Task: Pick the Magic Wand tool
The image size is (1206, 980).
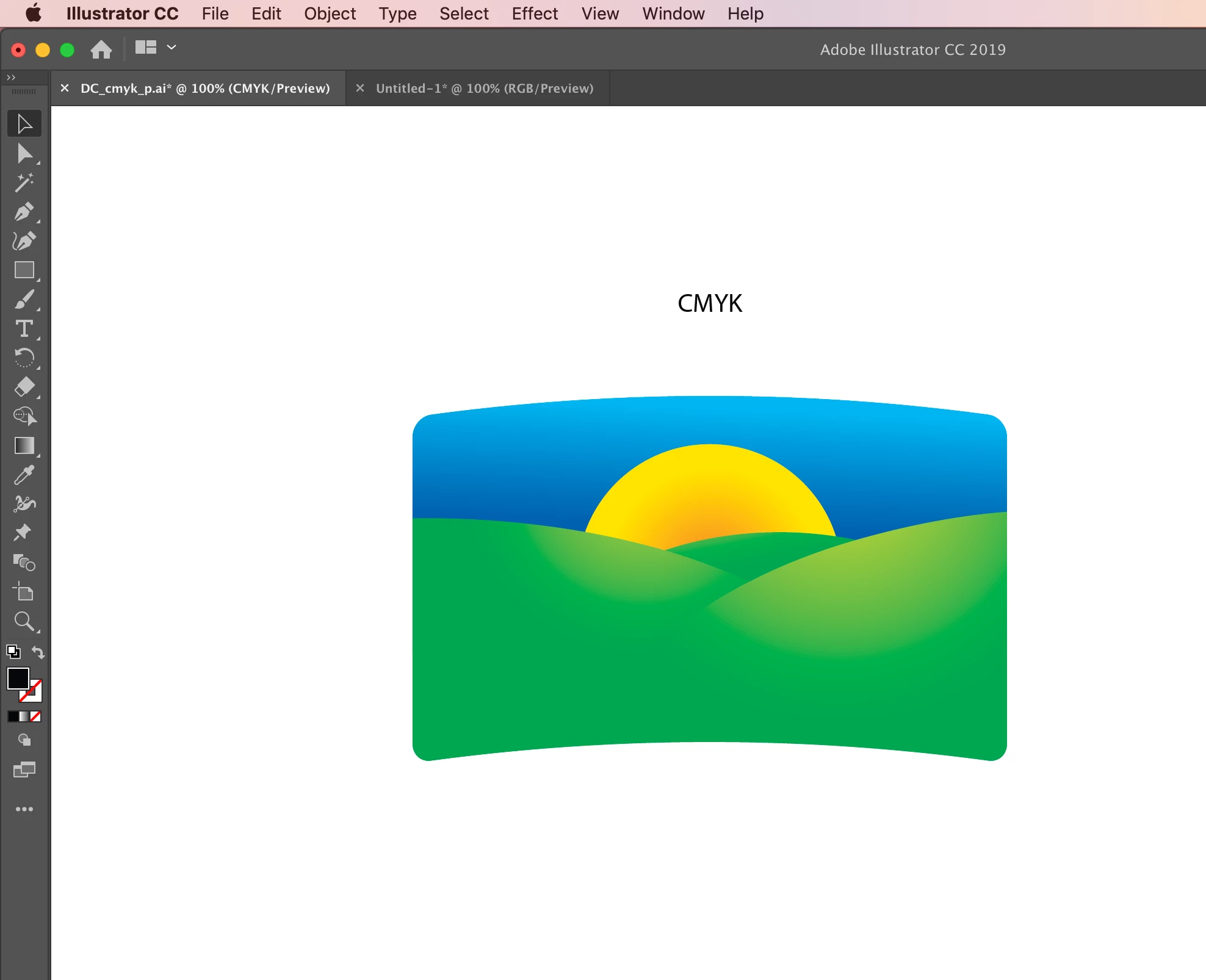Action: 24,182
